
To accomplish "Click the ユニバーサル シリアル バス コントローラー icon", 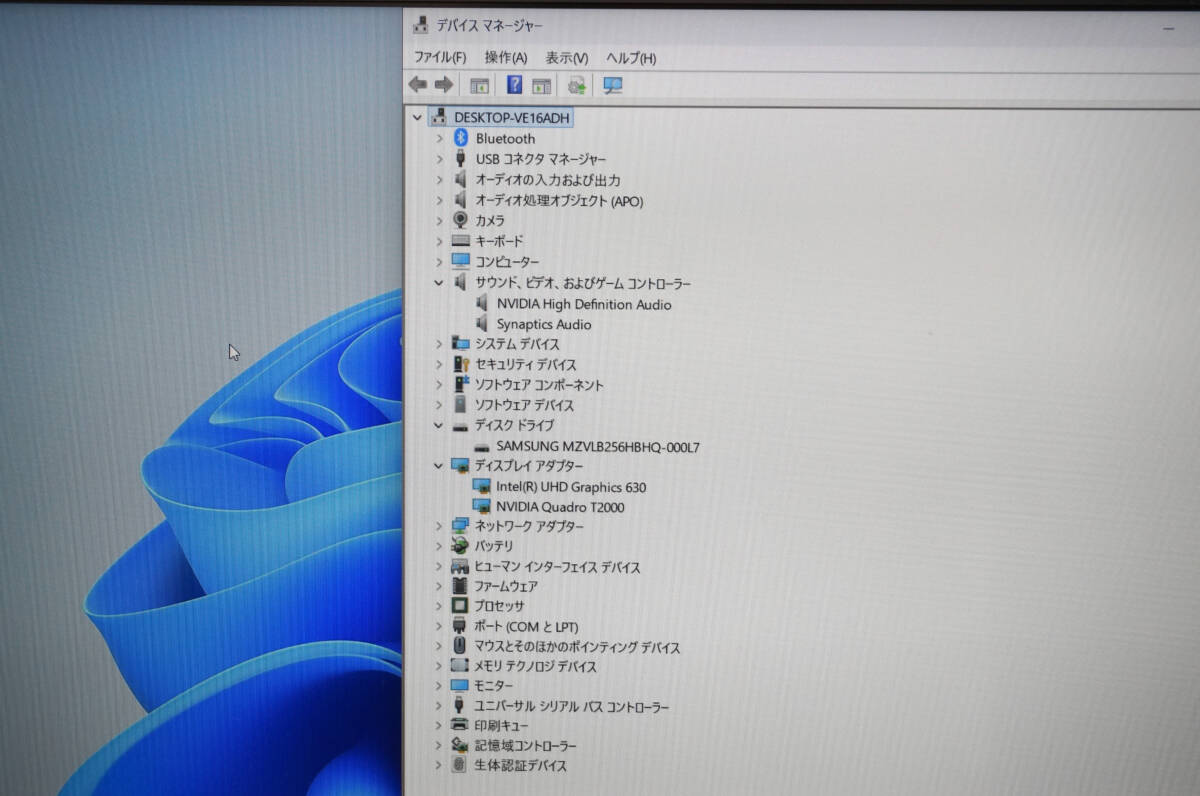I will (459, 706).
